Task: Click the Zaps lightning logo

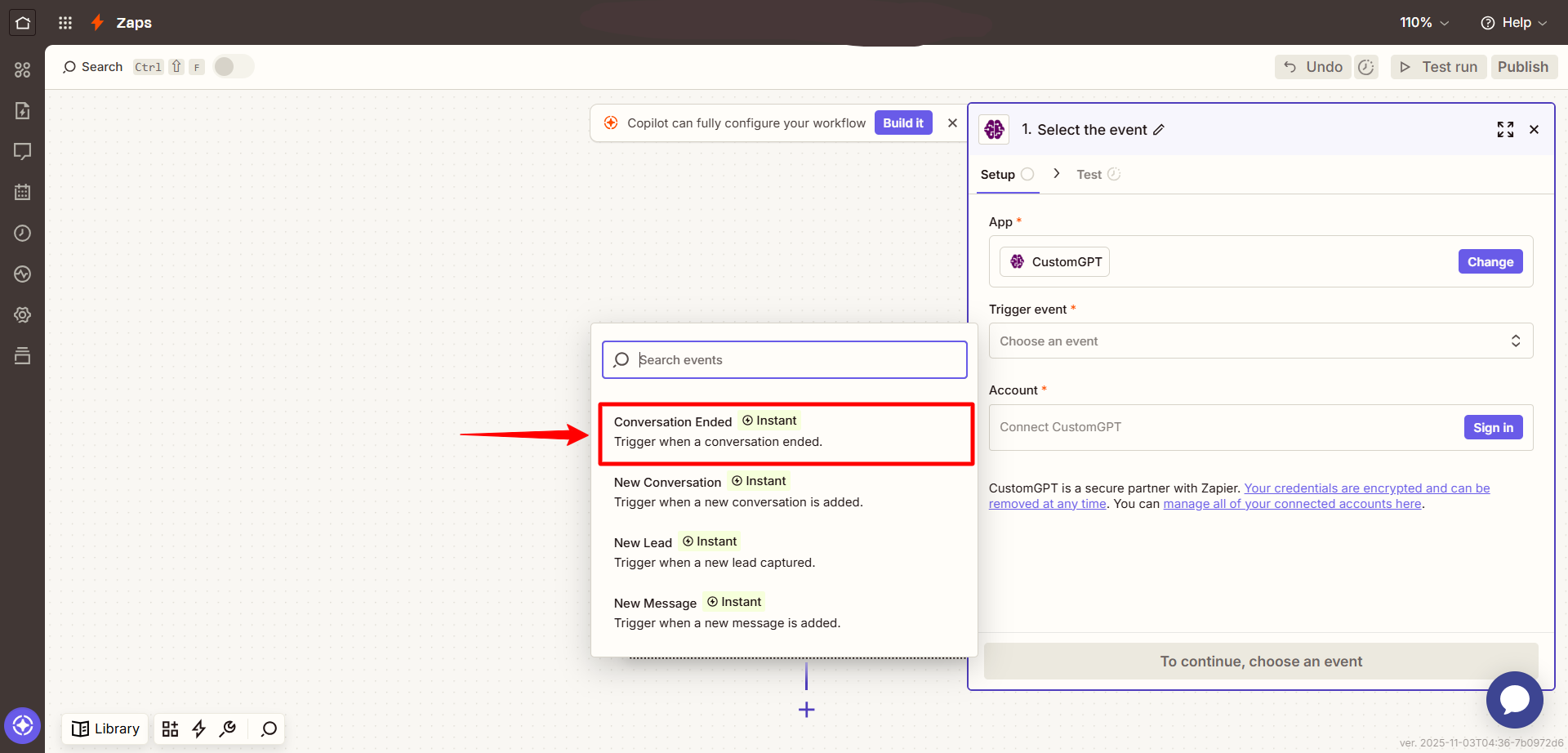Action: click(x=97, y=23)
